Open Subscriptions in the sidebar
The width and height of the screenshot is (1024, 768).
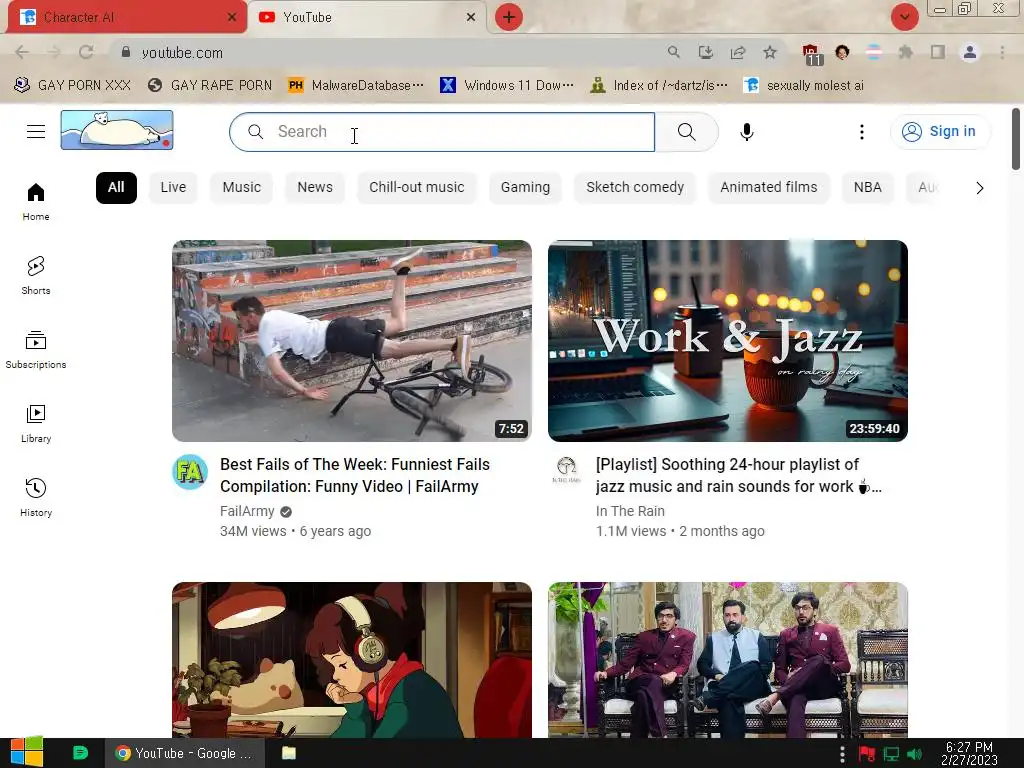tap(36, 350)
